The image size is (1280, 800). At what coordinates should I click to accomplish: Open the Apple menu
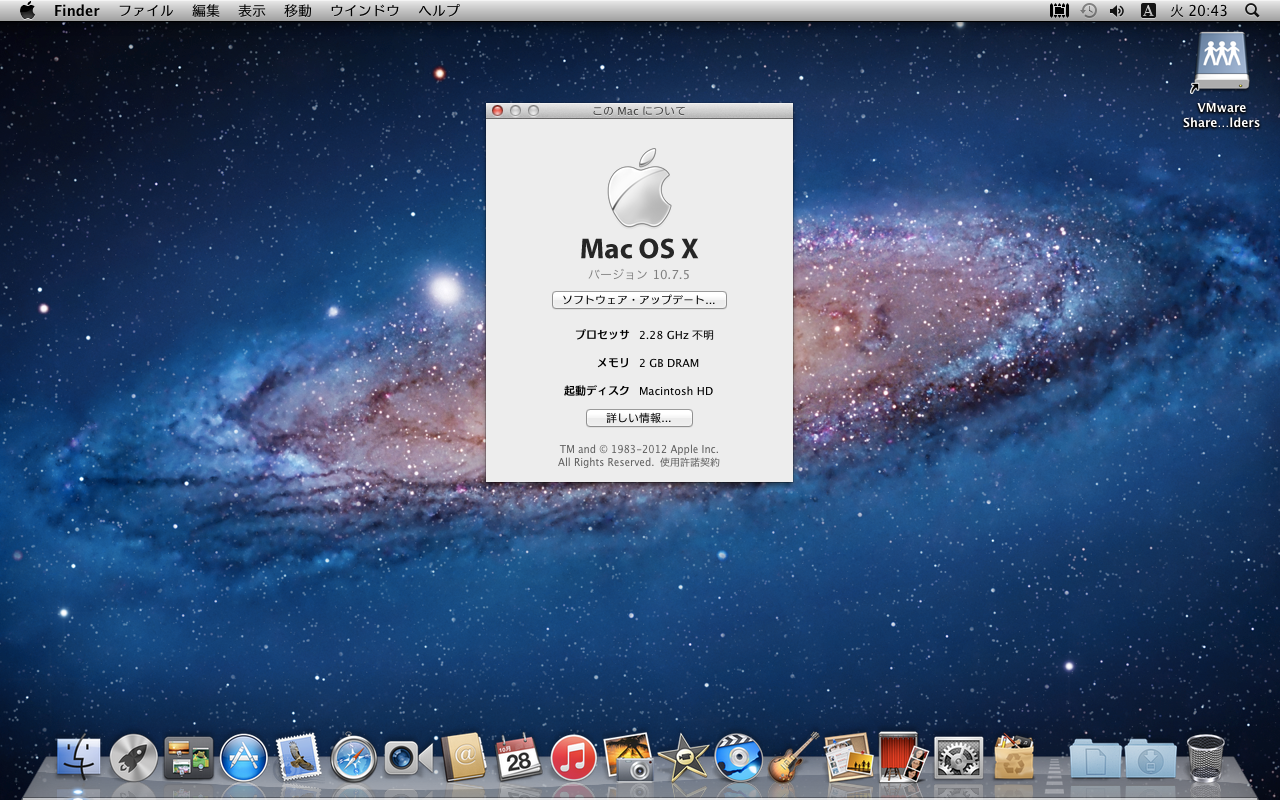(27, 11)
